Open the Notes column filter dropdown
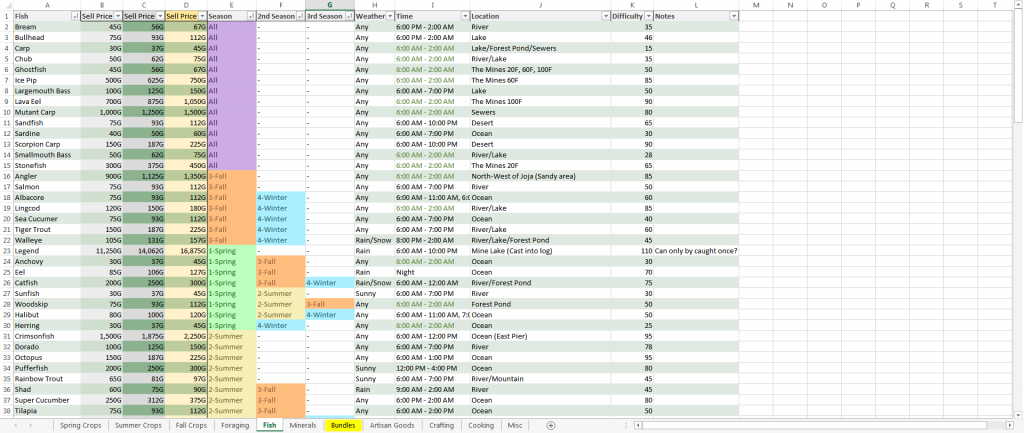Image resolution: width=1024 pixels, height=433 pixels. 733,17
